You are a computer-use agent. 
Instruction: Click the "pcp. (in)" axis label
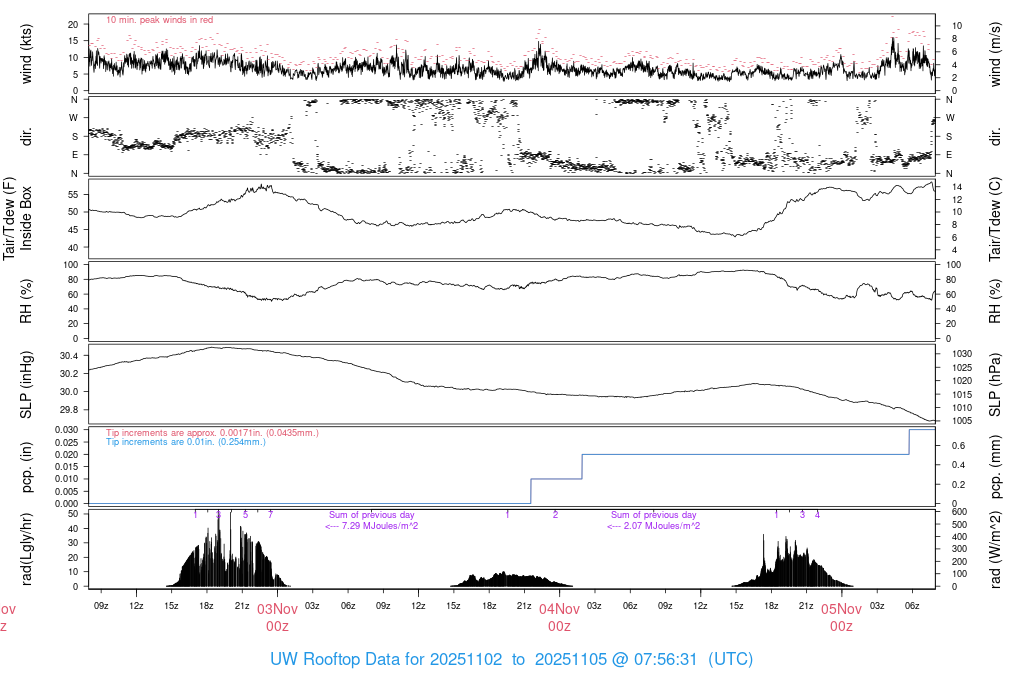[26, 467]
